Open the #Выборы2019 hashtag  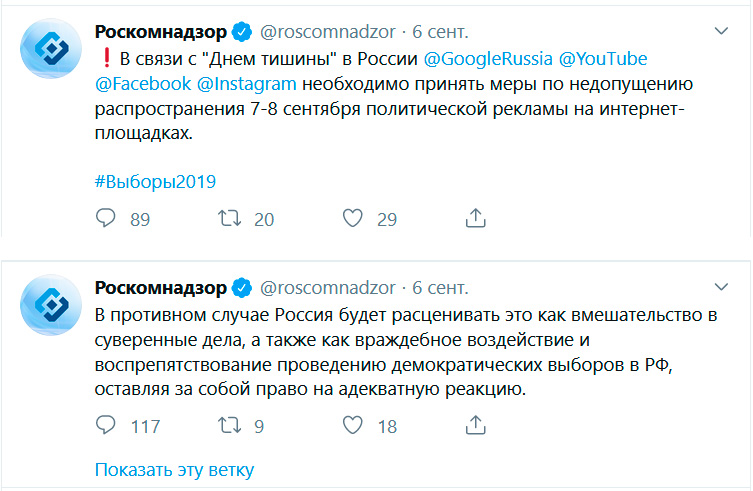[x=155, y=182]
